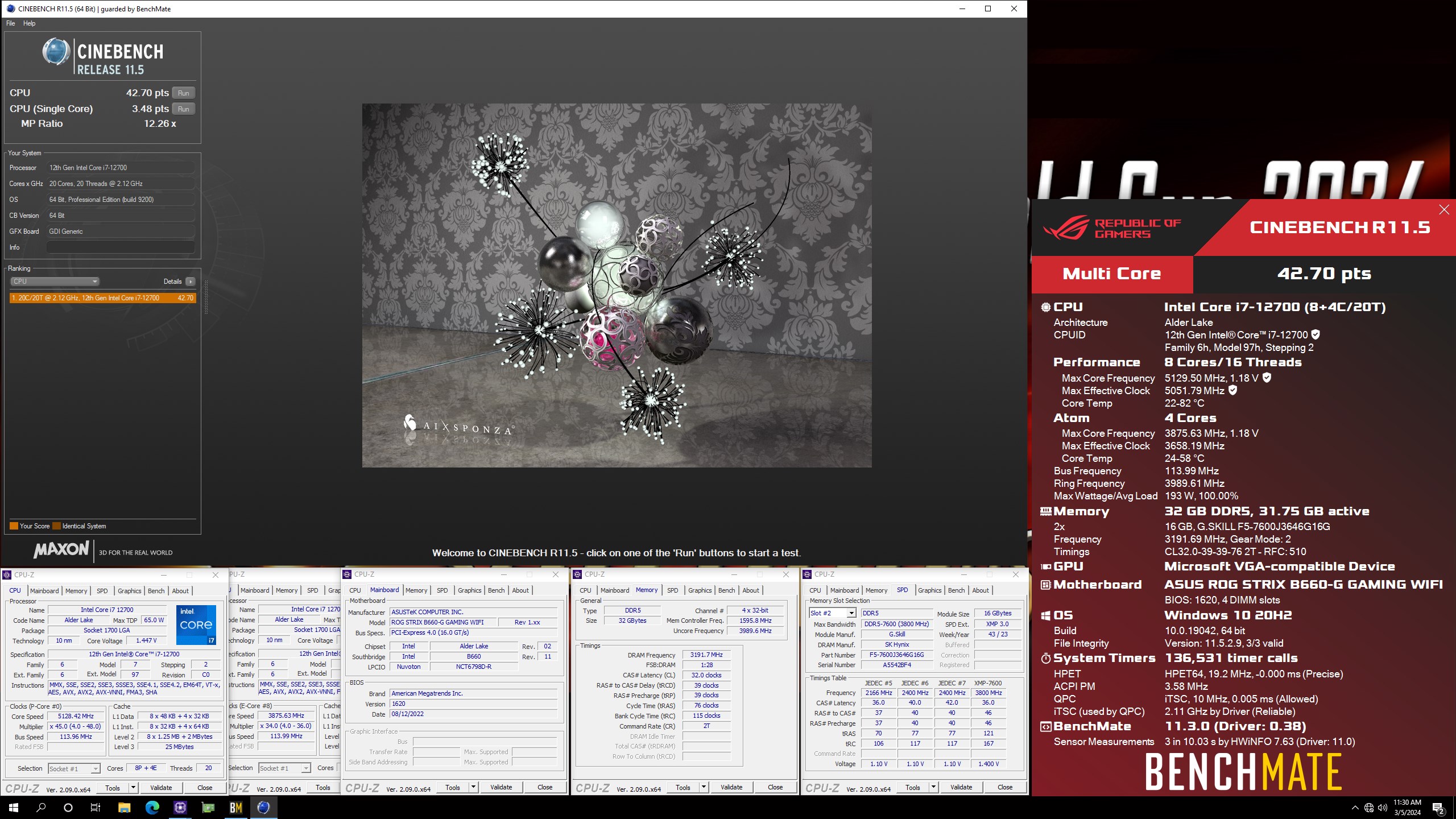Launch Microsoft Edge from the taskbar
The height and width of the screenshot is (819, 1456).
(x=152, y=808)
